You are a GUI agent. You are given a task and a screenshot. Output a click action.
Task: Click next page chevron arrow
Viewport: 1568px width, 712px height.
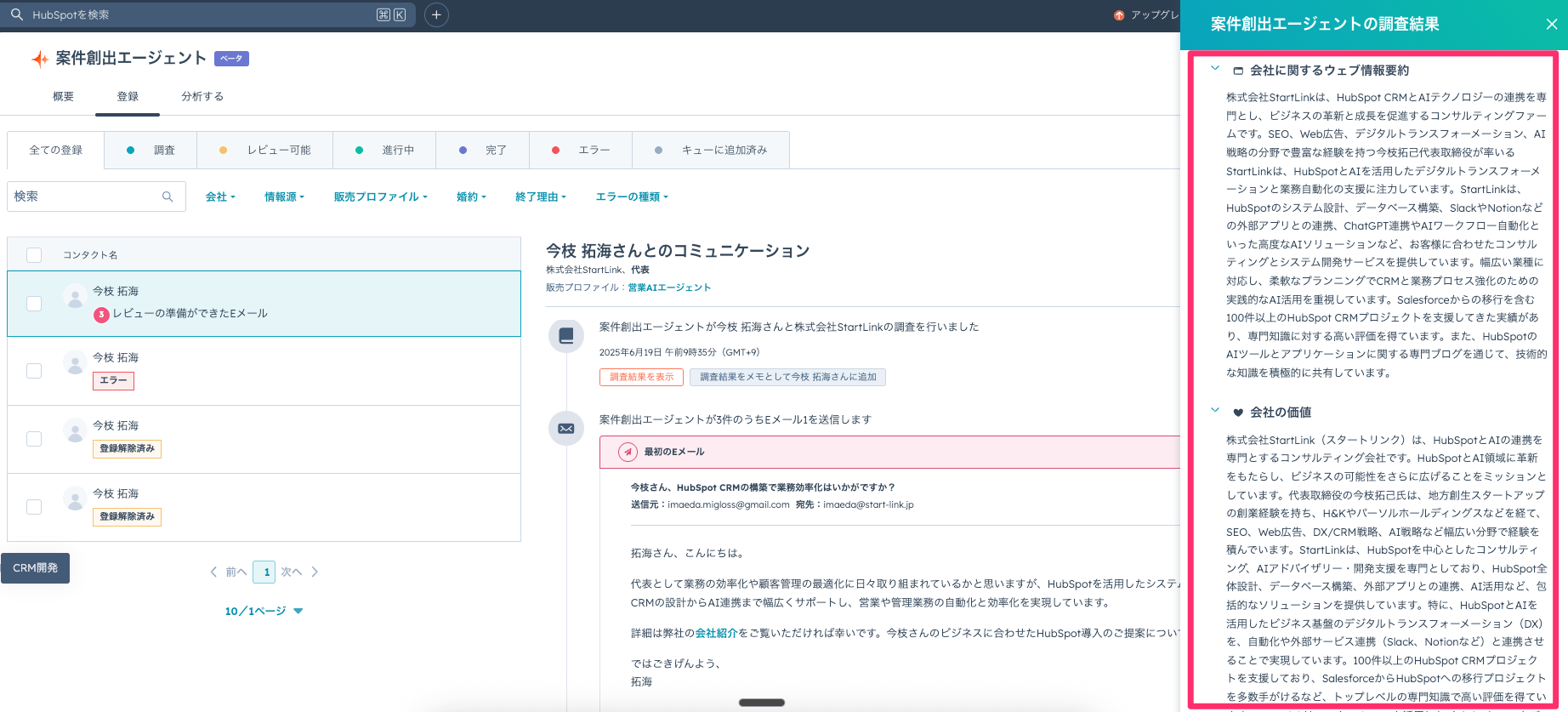(x=315, y=572)
